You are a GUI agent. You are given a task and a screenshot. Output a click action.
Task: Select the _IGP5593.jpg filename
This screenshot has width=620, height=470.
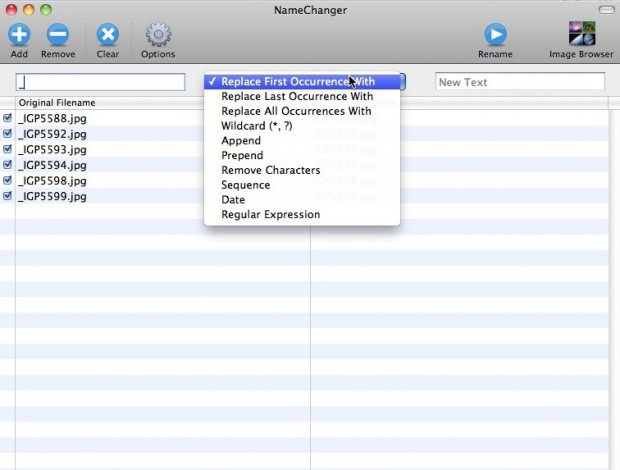[x=52, y=149]
